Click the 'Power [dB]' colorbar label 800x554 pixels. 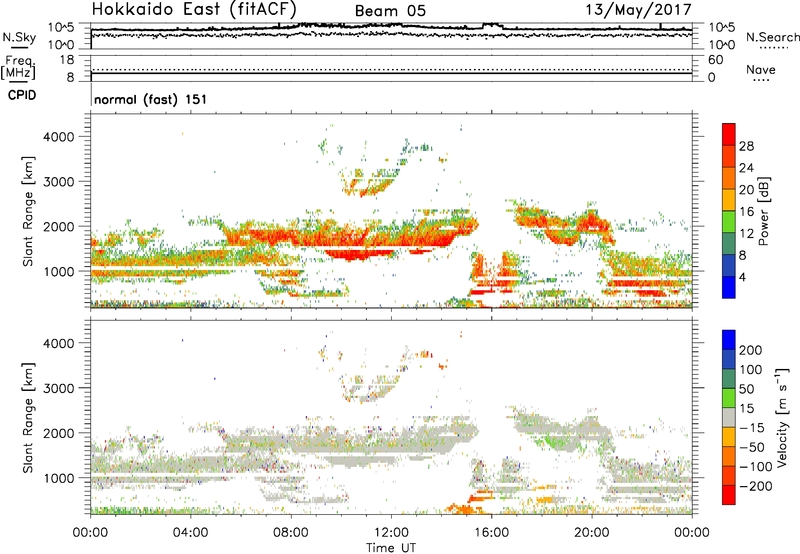764,211
